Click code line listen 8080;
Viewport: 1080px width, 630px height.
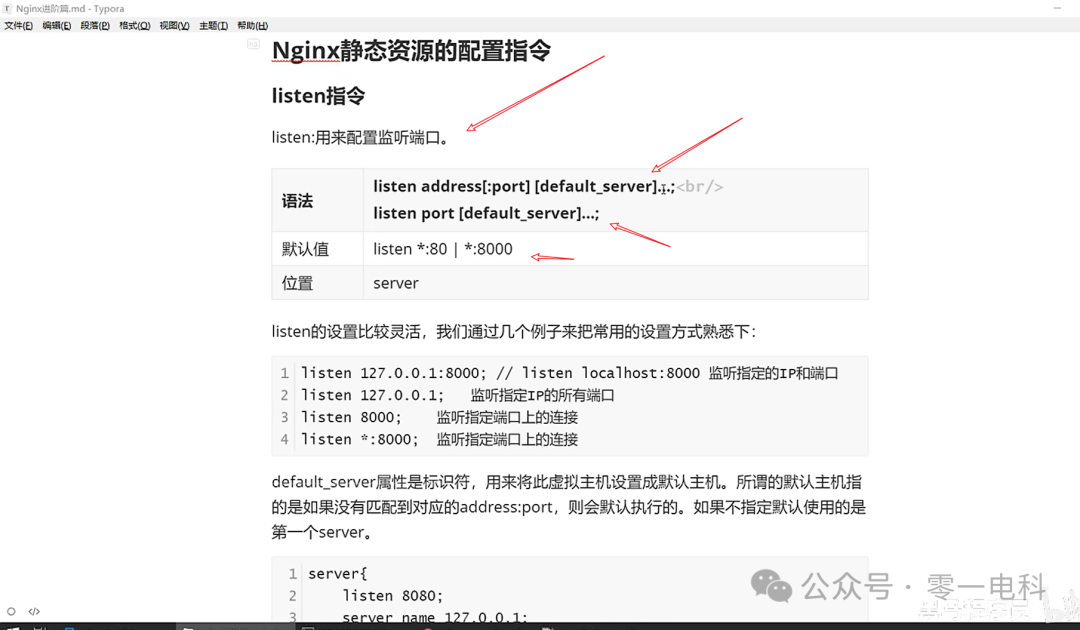coord(393,596)
